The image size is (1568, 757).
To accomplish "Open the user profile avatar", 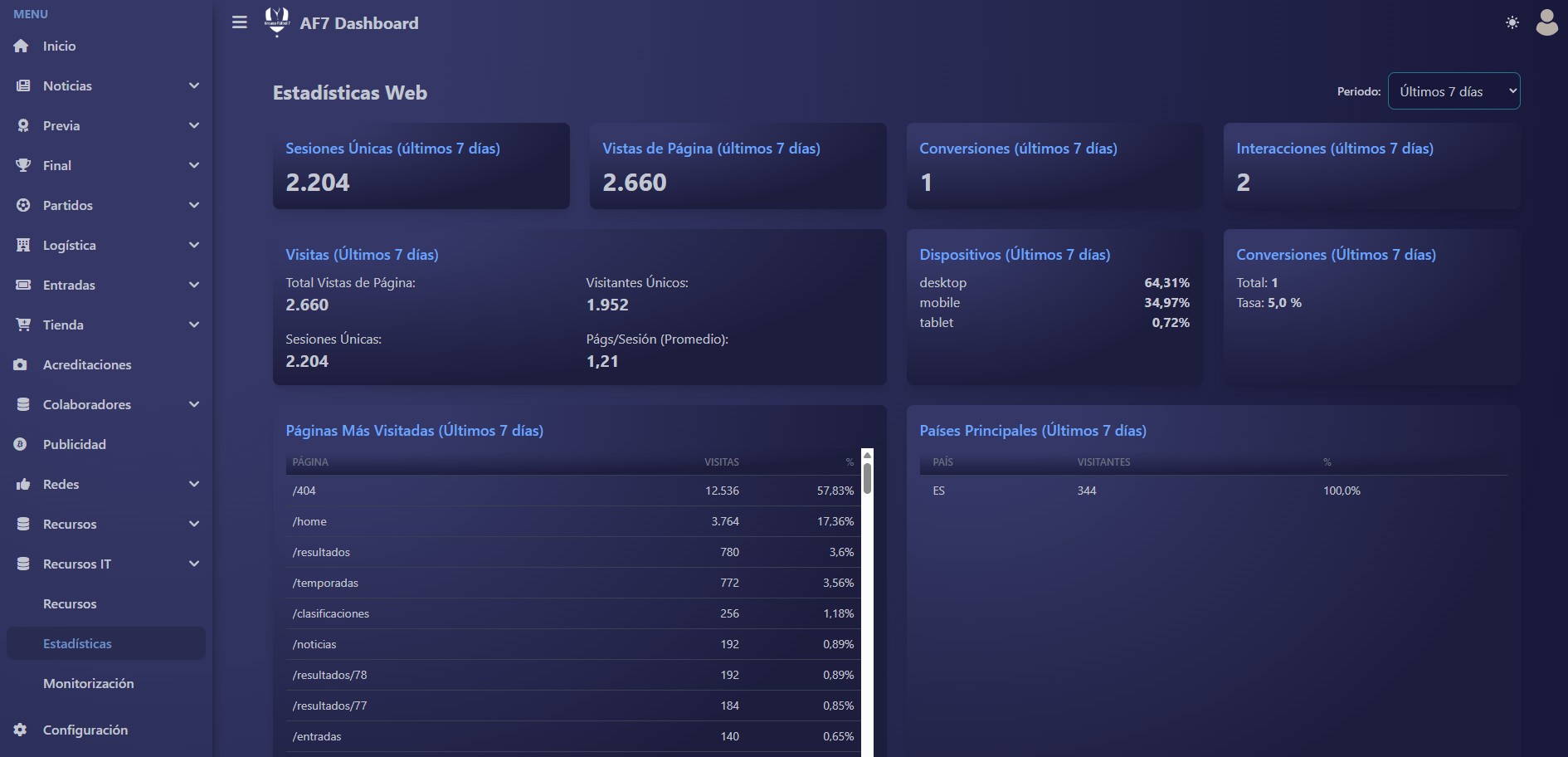I will click(1546, 22).
